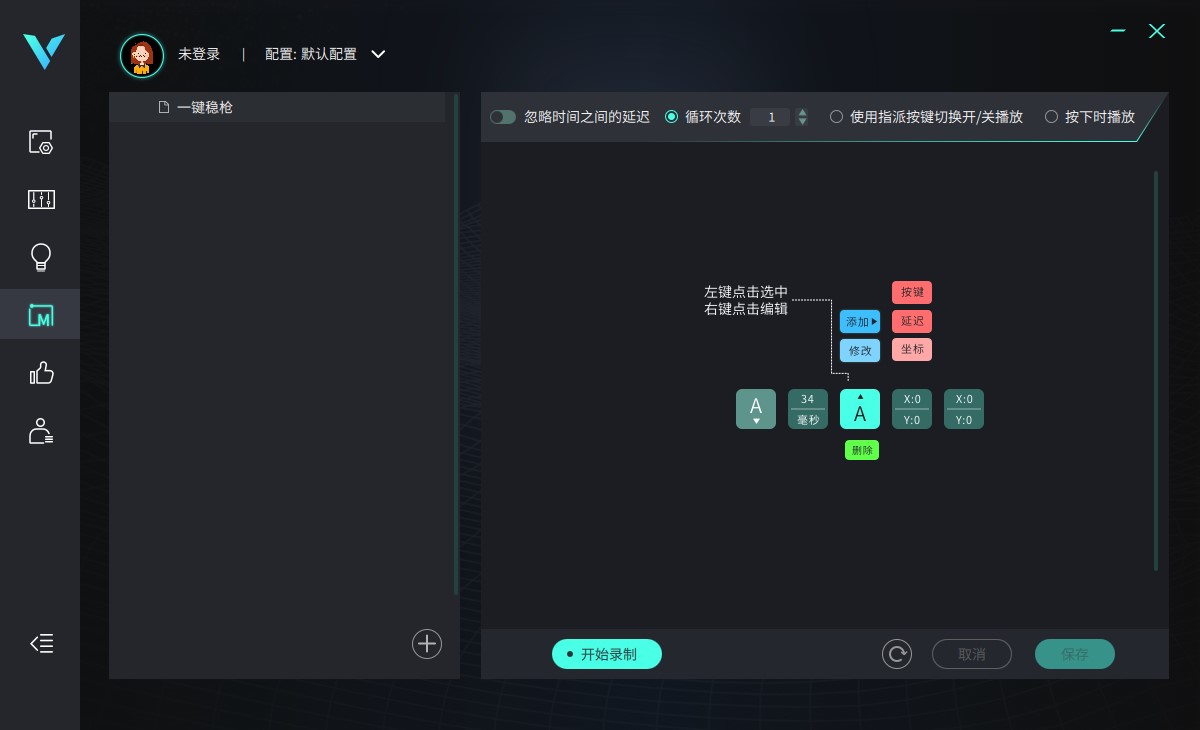Add a new macro with plus icon
1200x730 pixels.
tap(427, 644)
